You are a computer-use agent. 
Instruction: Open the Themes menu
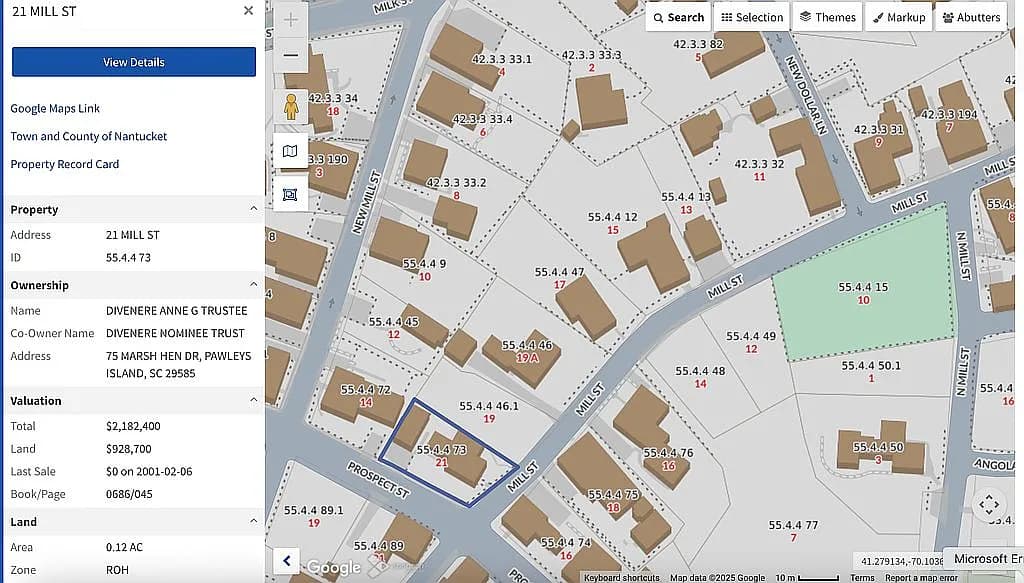point(827,18)
